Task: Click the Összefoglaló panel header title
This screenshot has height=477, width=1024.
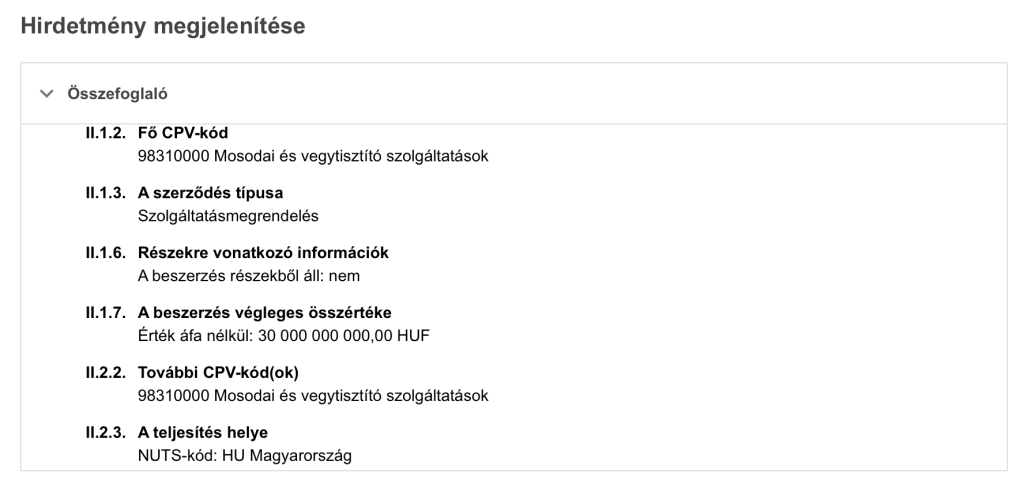Action: pos(117,94)
